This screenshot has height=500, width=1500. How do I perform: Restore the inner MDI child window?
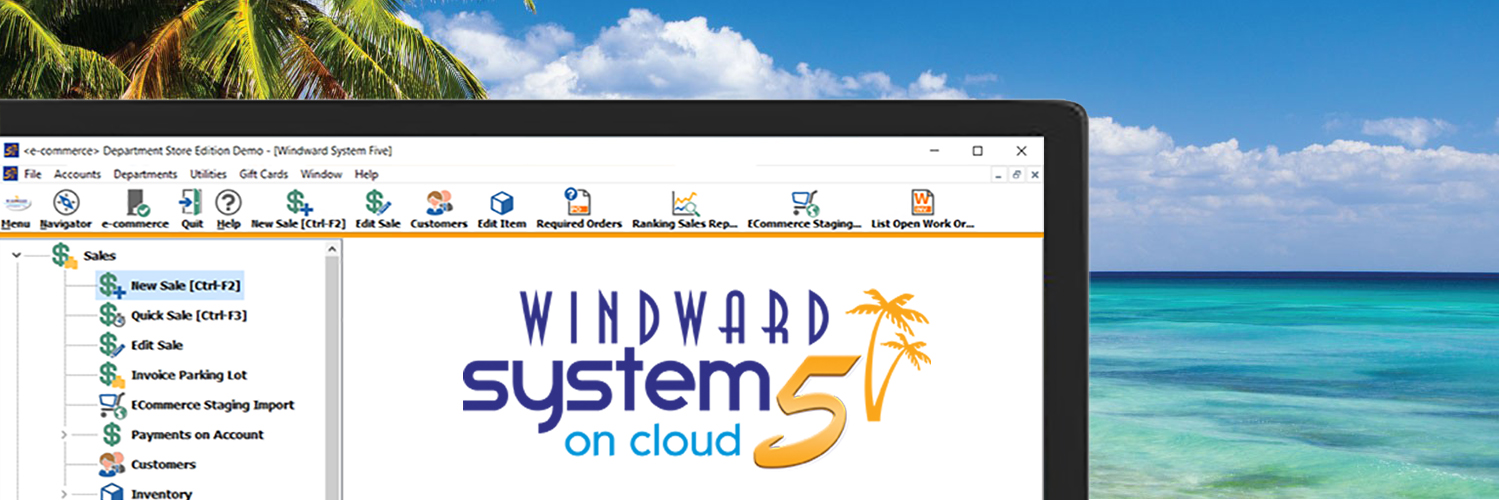pos(1016,174)
